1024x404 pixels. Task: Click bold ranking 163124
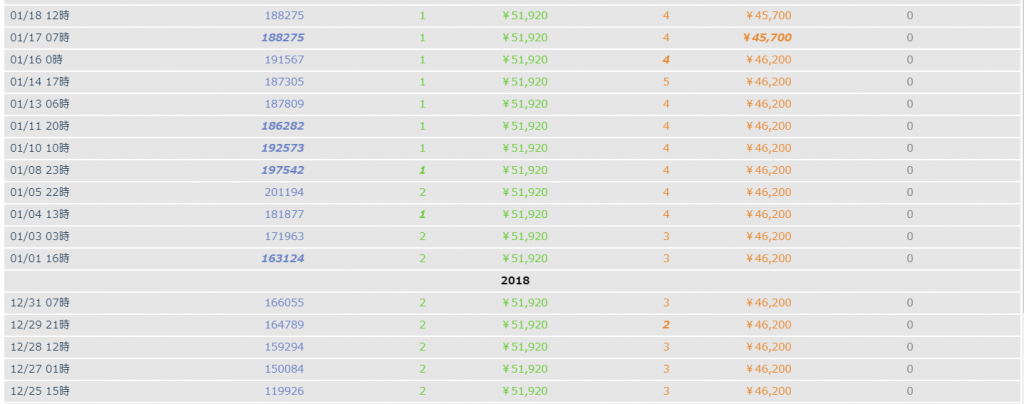(282, 258)
